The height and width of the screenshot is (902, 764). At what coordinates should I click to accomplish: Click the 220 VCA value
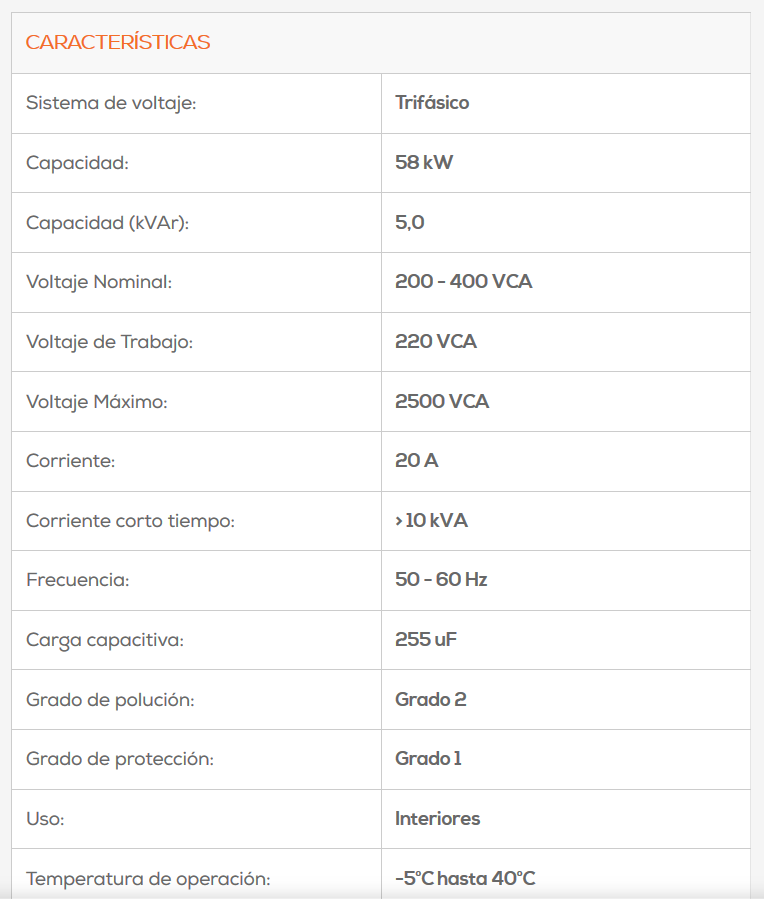click(x=436, y=341)
